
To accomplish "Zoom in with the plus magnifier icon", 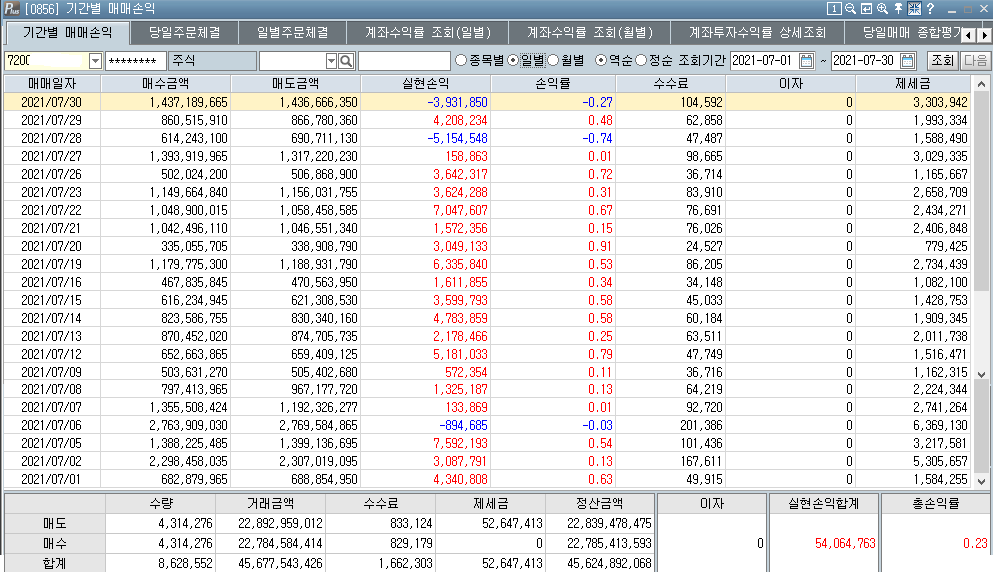I will [882, 9].
